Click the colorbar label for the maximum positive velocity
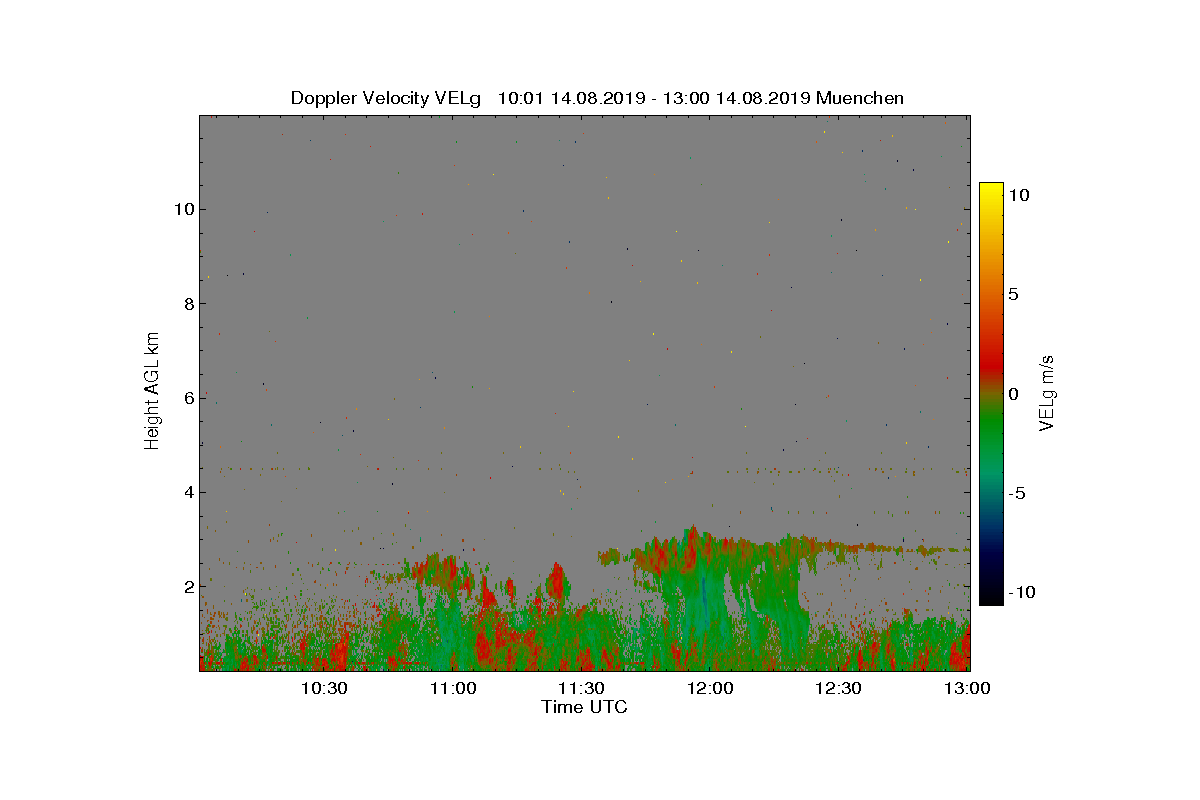The height and width of the screenshot is (800, 1200). [x=1018, y=195]
